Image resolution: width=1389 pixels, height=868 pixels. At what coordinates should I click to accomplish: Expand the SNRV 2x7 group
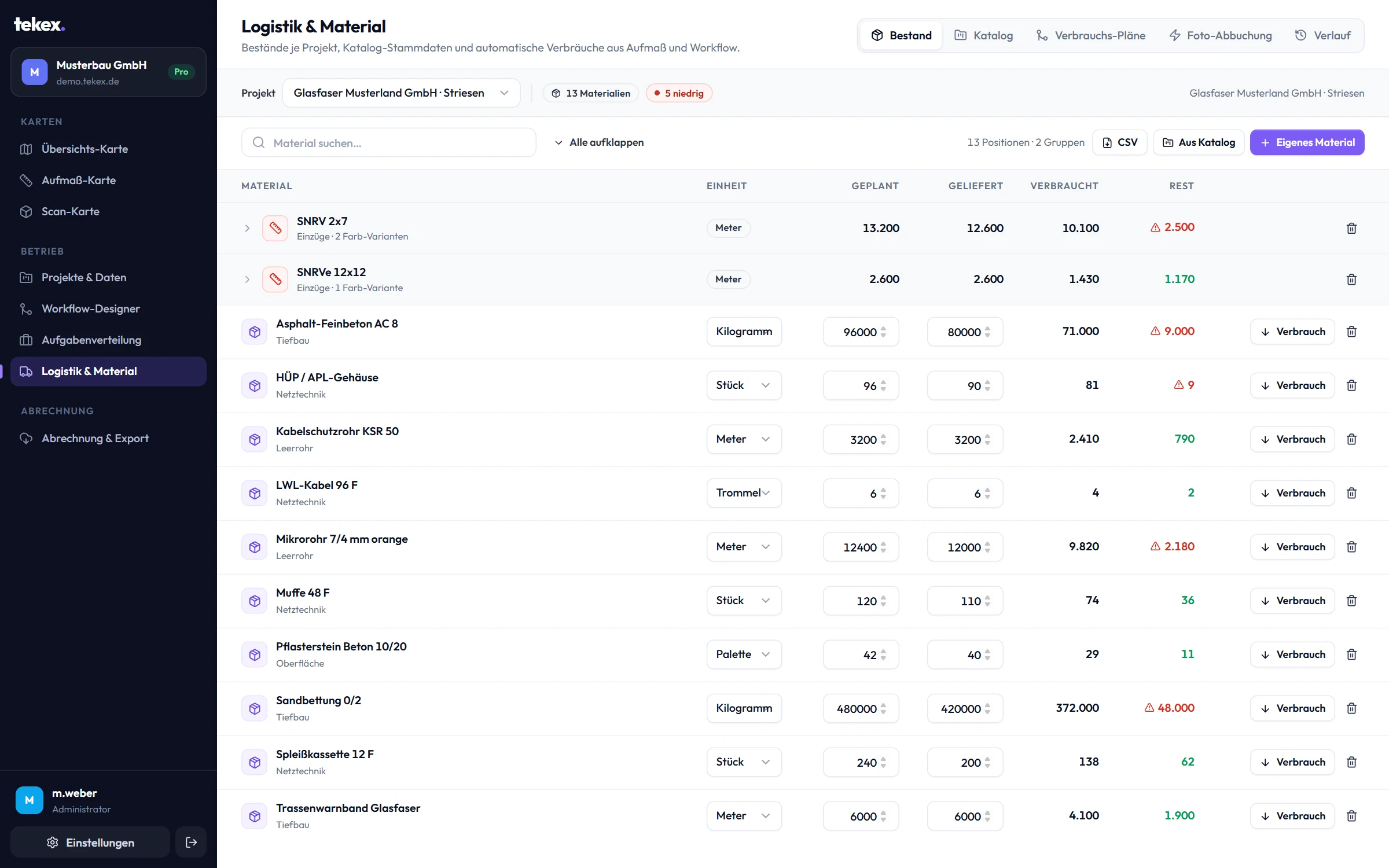click(247, 228)
